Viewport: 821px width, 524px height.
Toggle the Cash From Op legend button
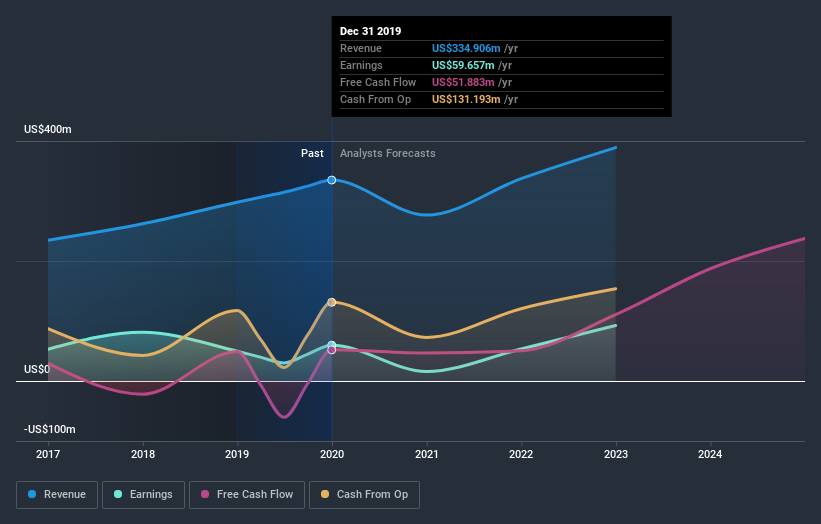click(364, 495)
